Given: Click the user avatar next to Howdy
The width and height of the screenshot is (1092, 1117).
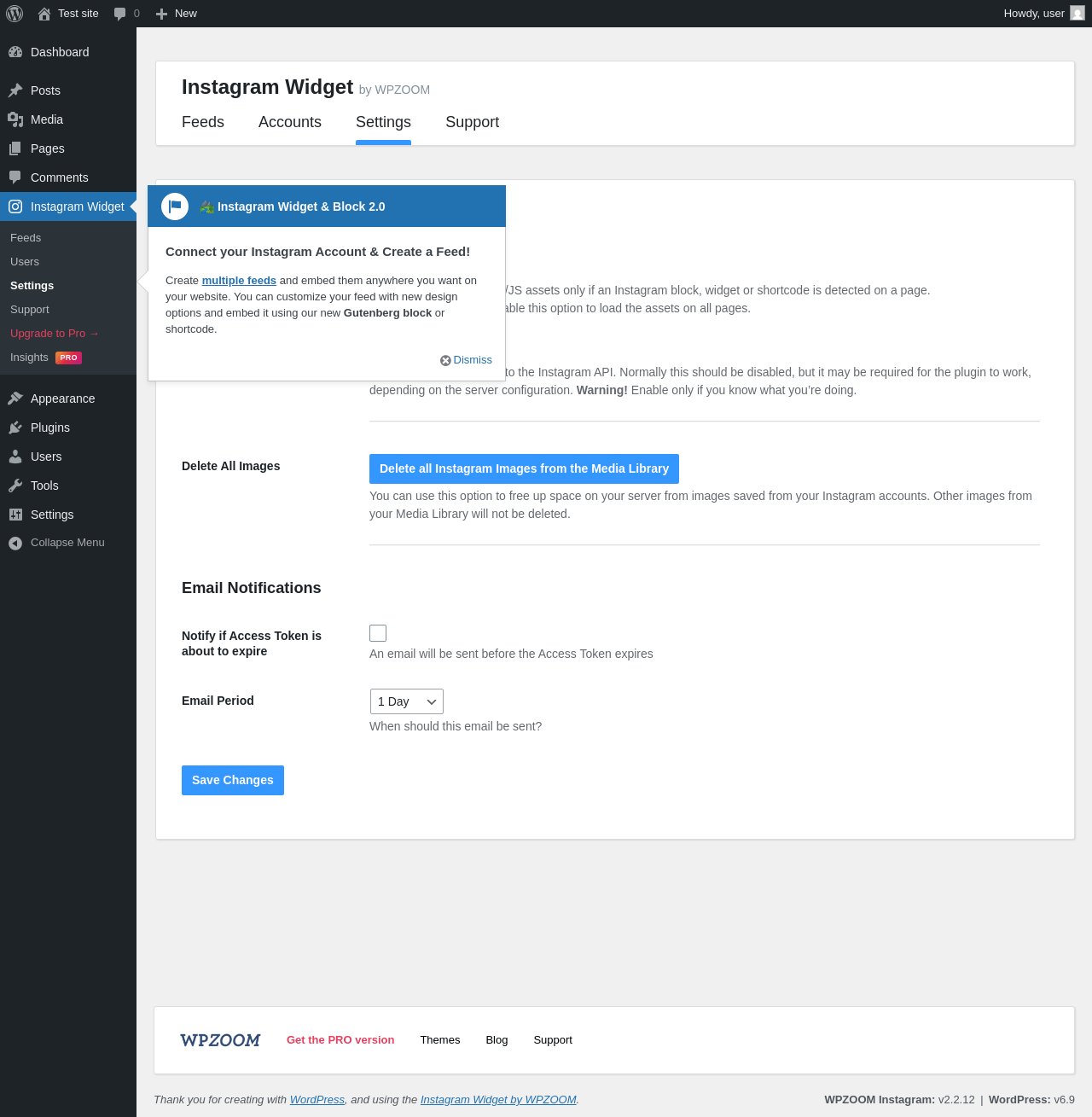Looking at the screenshot, I should click(1077, 13).
